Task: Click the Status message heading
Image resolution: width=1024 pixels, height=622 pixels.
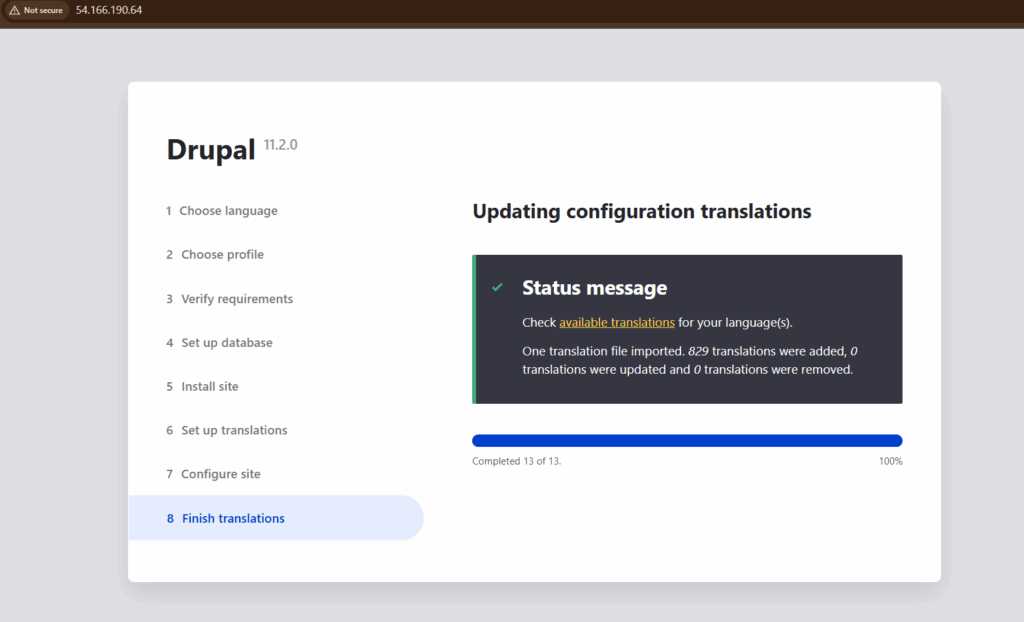Action: (x=594, y=287)
